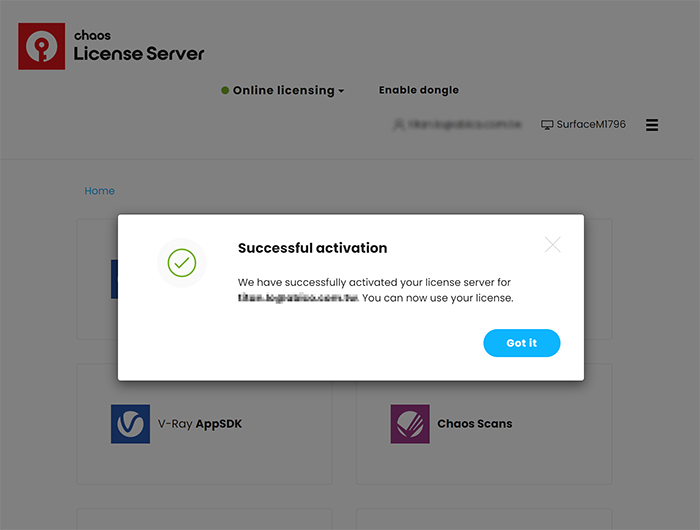Screen dimensions: 700x530
Task: Click the caret arrow after Online licensing
Action: (341, 91)
